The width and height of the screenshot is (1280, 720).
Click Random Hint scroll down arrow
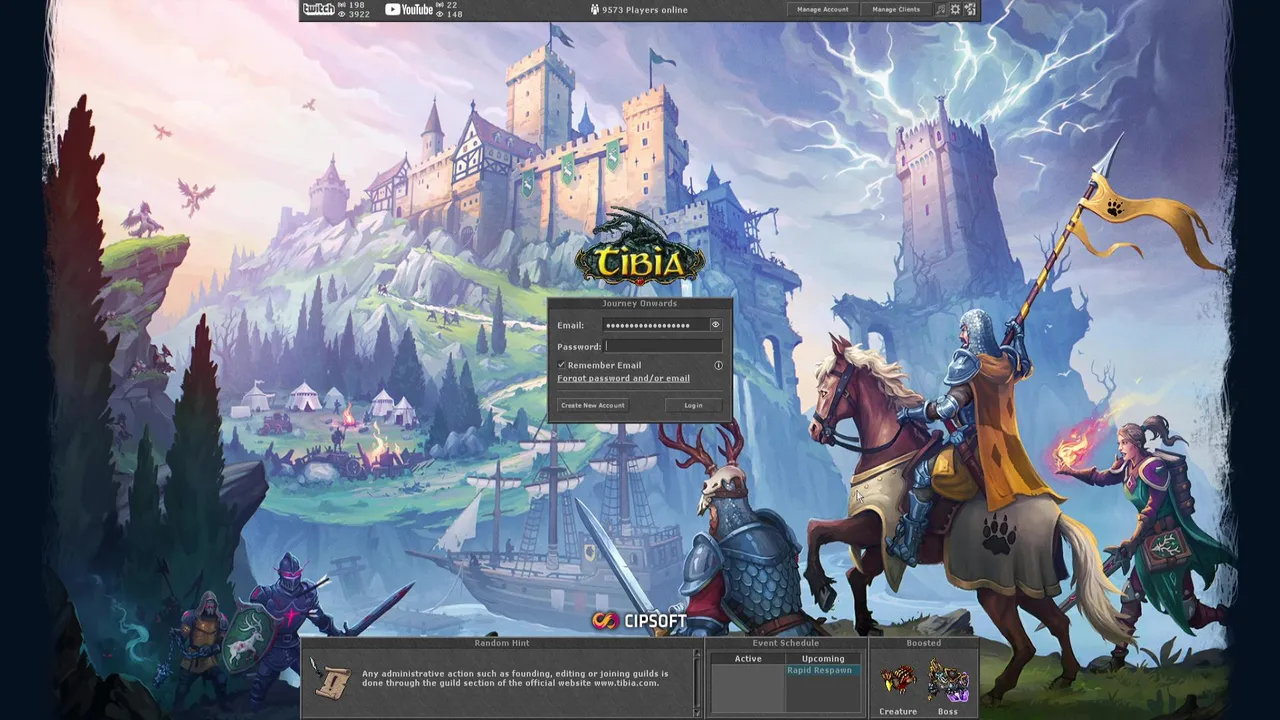point(697,712)
